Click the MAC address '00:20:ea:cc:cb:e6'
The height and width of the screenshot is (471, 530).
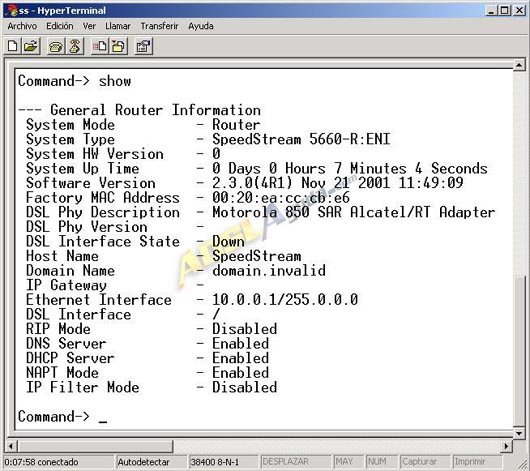(281, 197)
